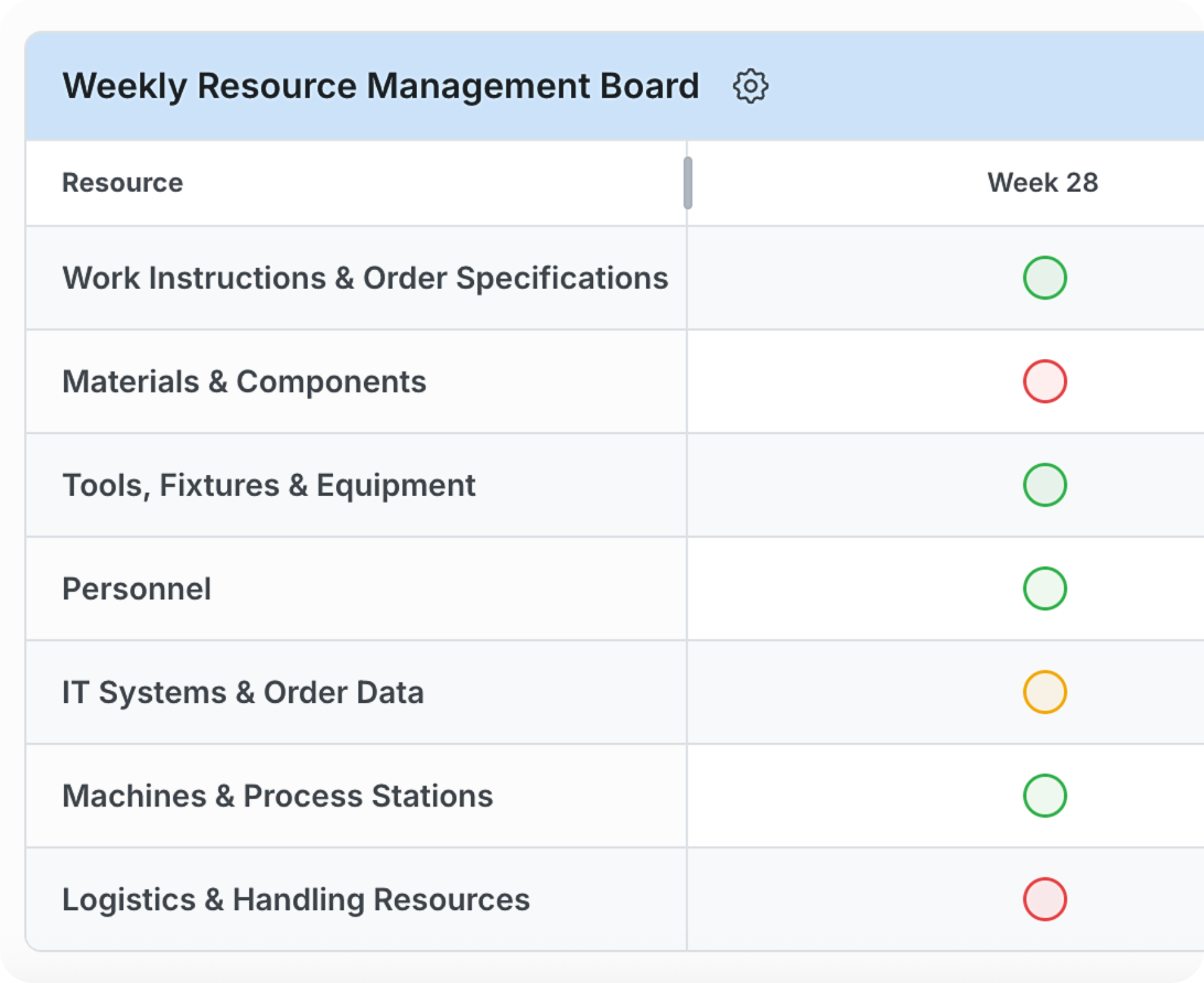The image size is (1204, 983).
Task: Click the Personnel row's green status circle
Action: point(1044,589)
